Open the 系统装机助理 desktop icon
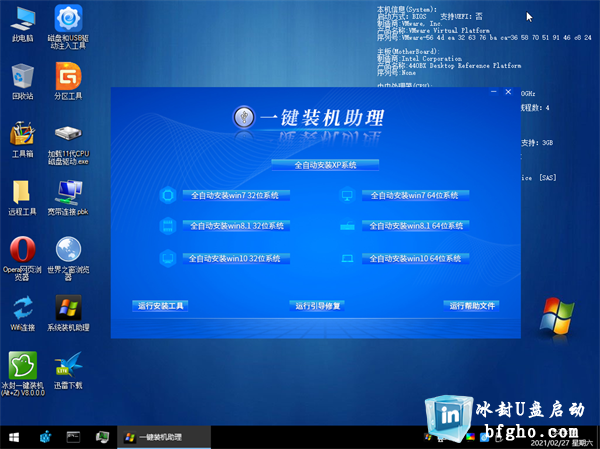Viewport: 600px width, 449px height. [x=68, y=313]
